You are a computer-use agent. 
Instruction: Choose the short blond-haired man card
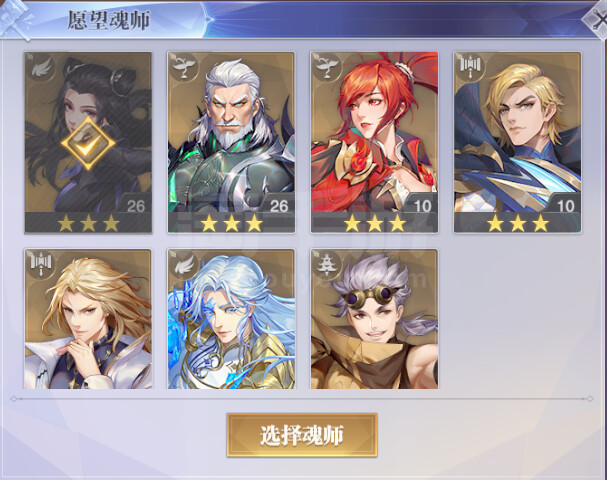pos(518,142)
